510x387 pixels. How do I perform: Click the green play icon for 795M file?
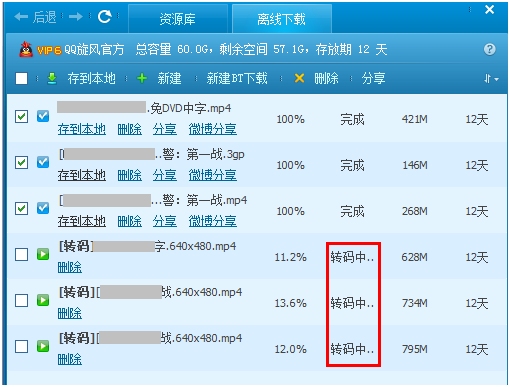(x=43, y=346)
